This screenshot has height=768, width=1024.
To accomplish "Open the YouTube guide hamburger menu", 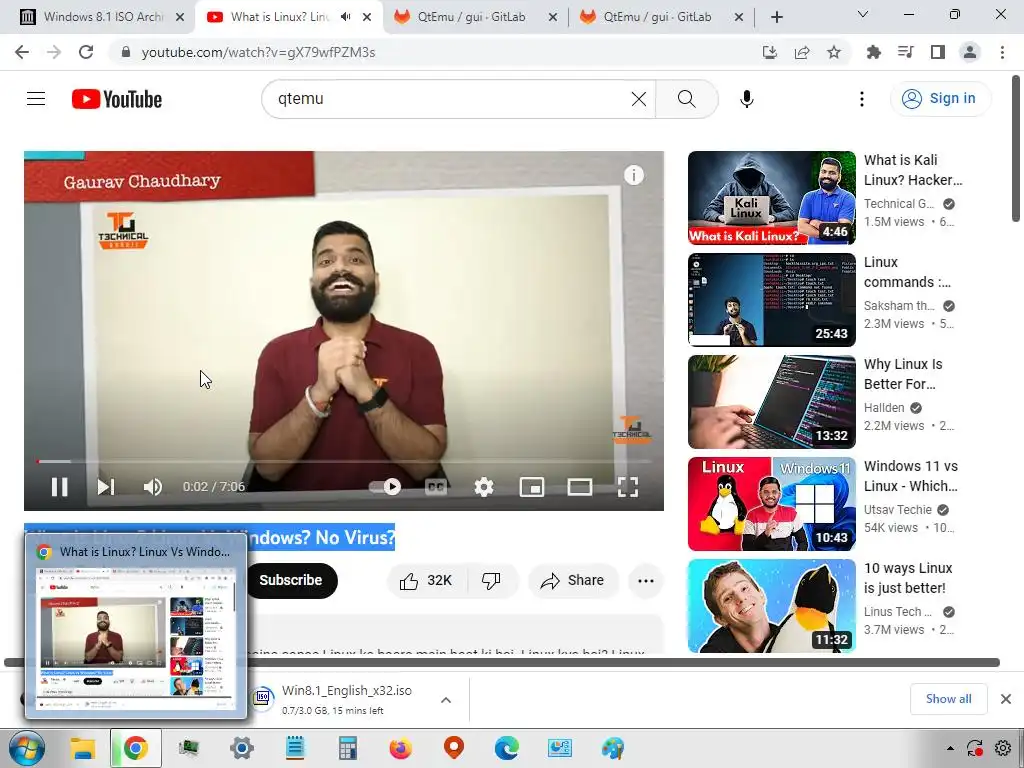I will click(36, 99).
